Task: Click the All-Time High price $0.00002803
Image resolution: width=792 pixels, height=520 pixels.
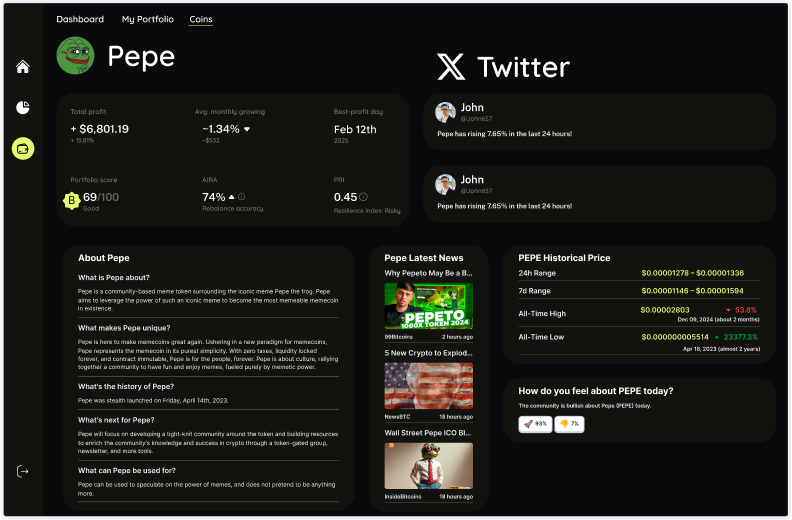Action: pyautogui.click(x=665, y=310)
